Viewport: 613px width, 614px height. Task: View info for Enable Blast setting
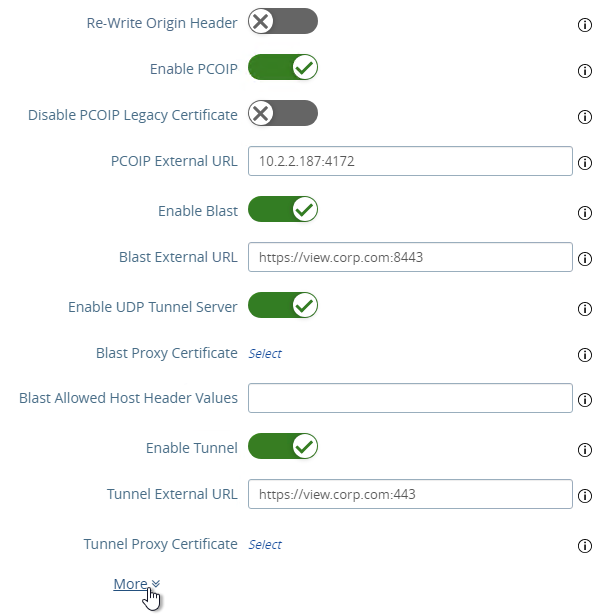click(x=584, y=213)
